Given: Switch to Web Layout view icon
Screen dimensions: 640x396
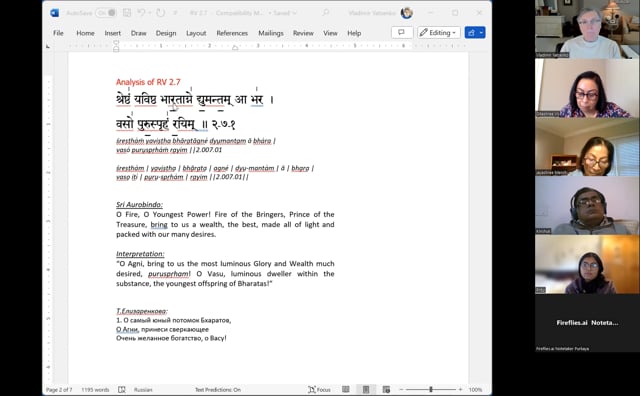Looking at the screenshot, I should 386,389.
